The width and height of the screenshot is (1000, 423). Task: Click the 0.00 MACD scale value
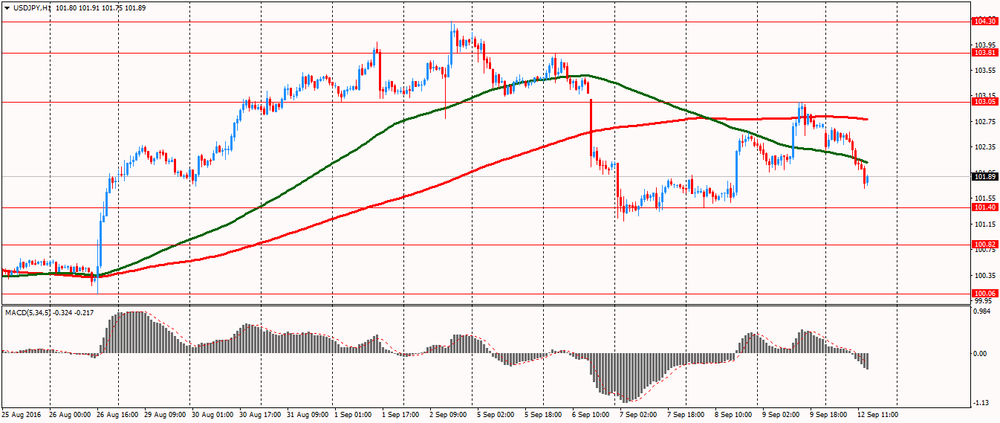click(x=981, y=353)
